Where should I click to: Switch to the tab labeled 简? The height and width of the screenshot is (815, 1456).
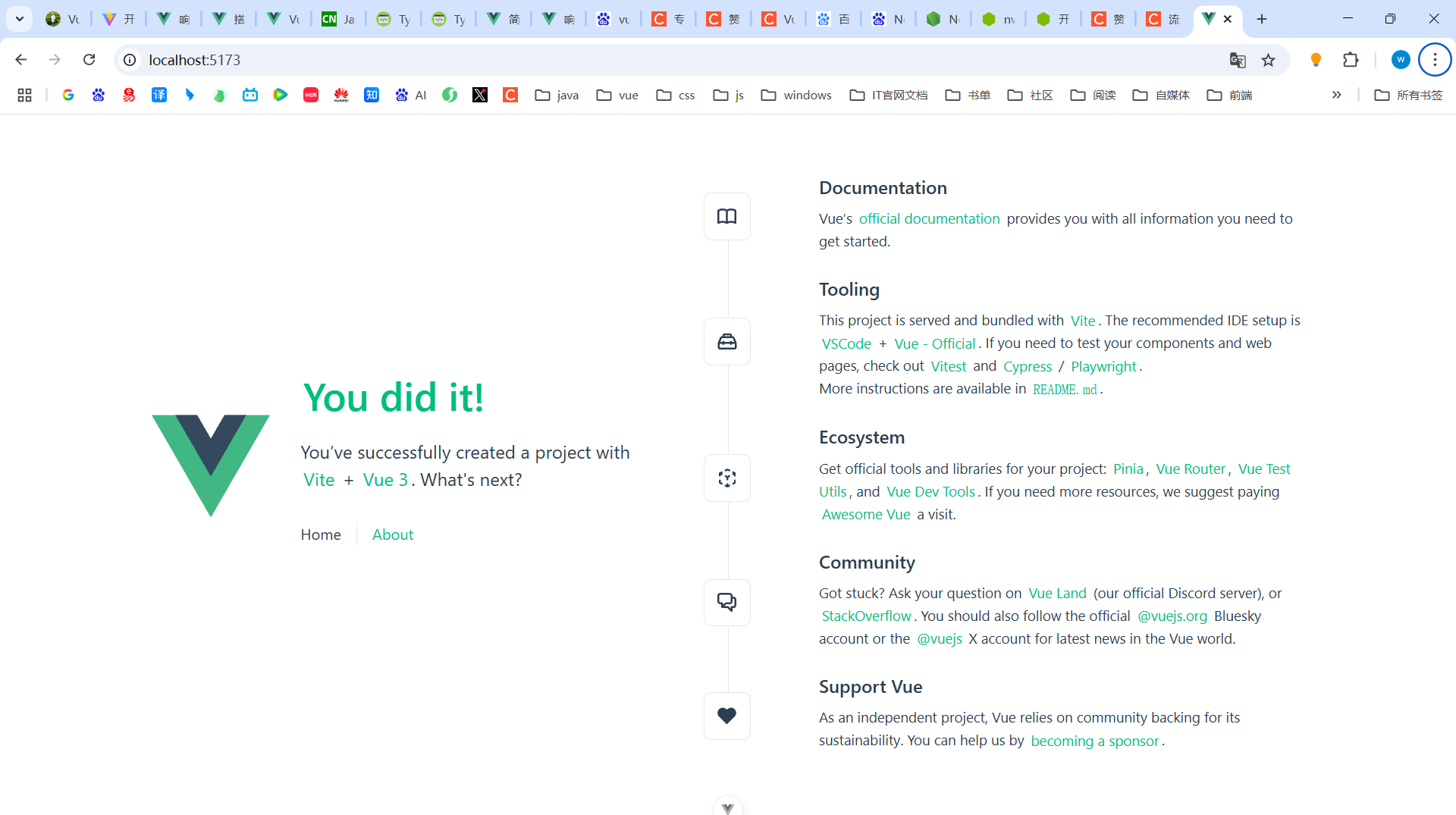click(504, 19)
